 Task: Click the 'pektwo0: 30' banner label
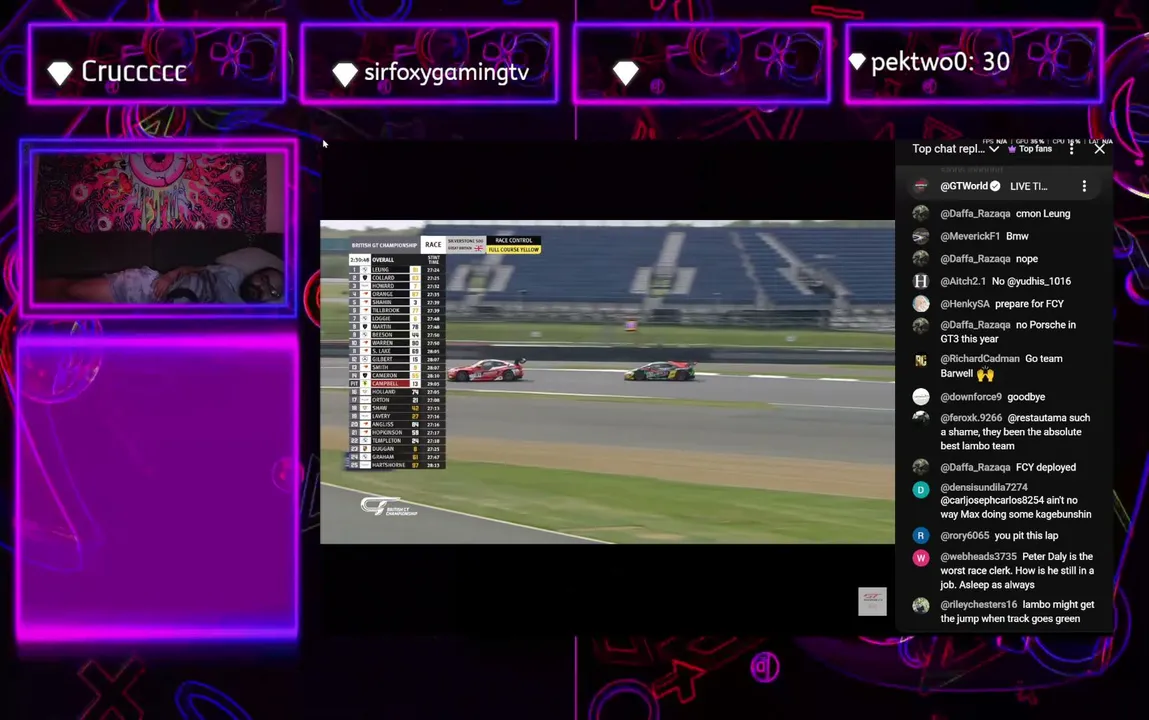tap(940, 62)
